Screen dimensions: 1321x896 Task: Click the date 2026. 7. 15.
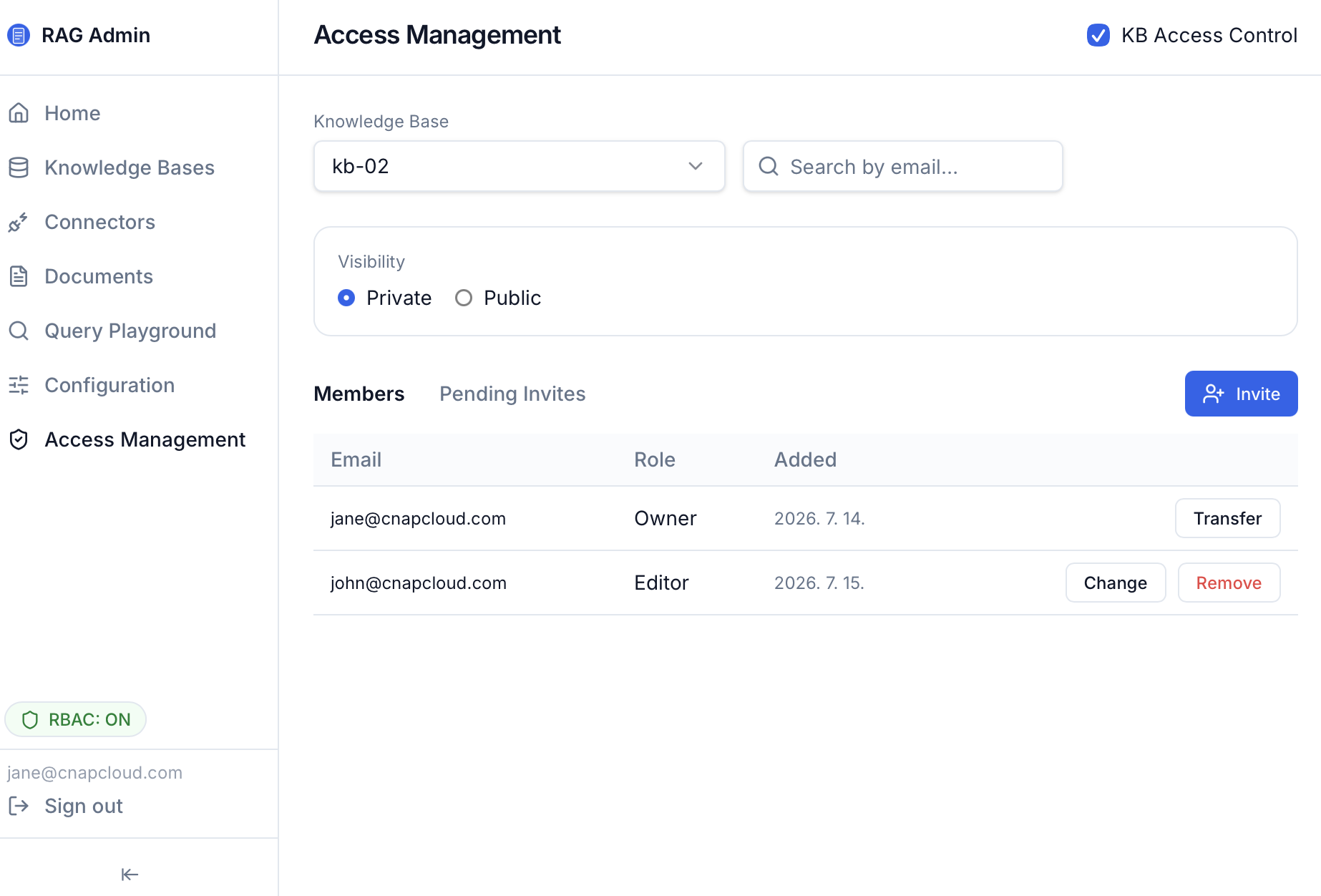point(819,583)
